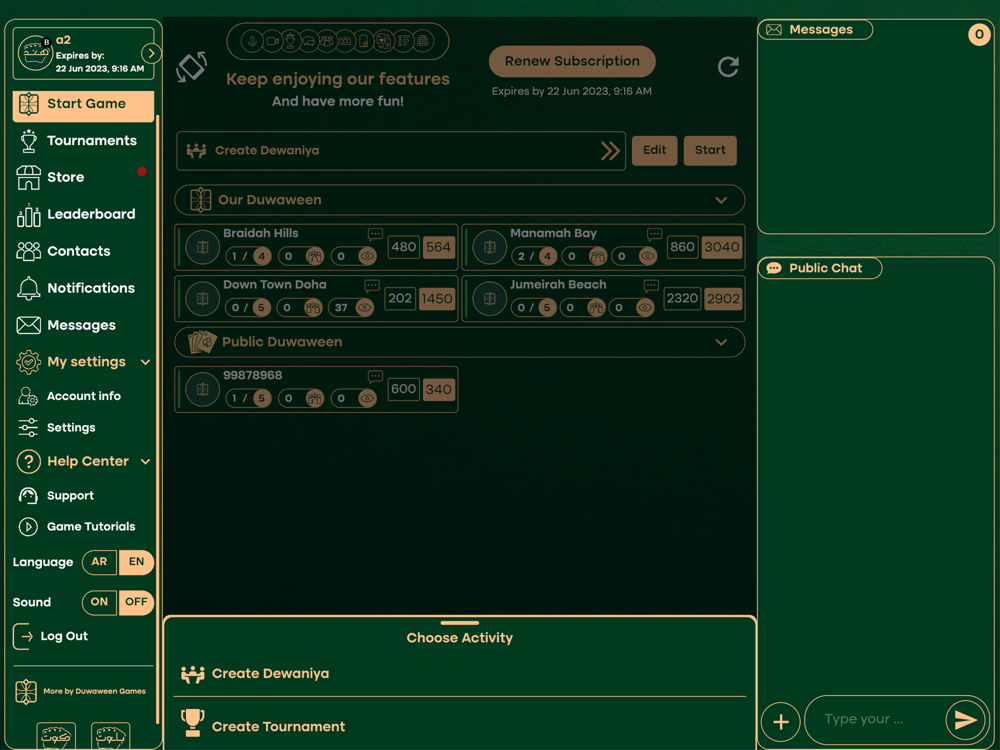Viewport: 1000px width, 750px height.
Task: Toggle spectator eye on room 99878968
Action: pyautogui.click(x=367, y=399)
